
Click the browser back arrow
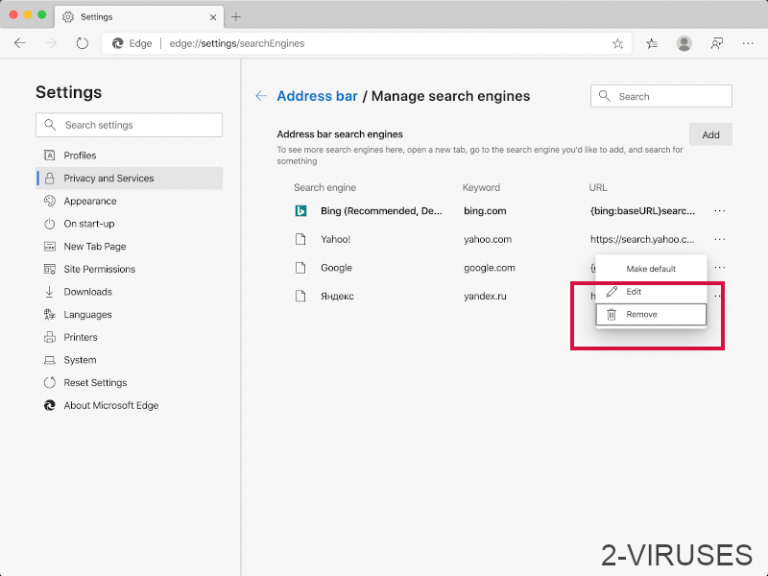pyautogui.click(x=20, y=43)
